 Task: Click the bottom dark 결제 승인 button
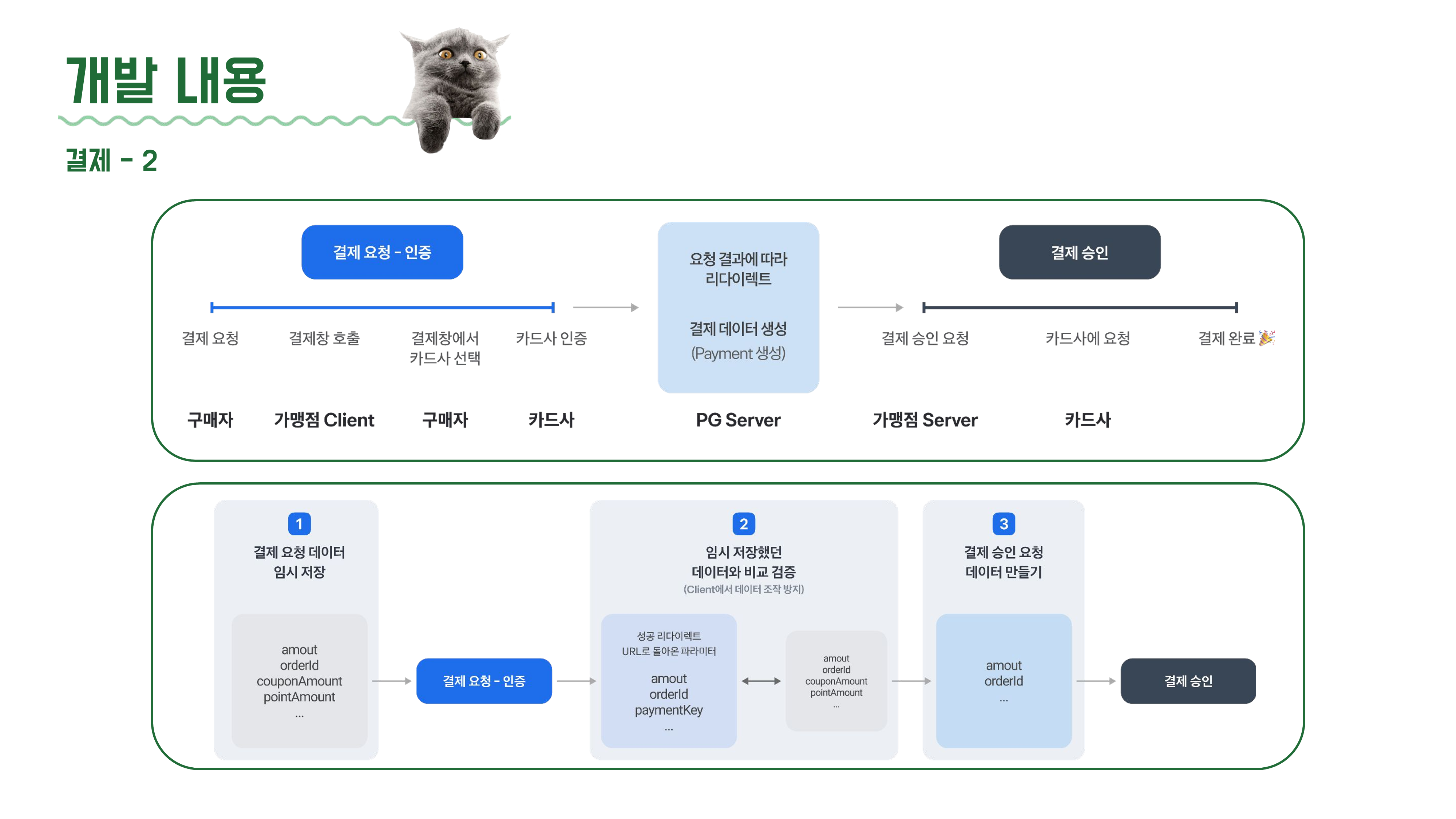pos(1187,681)
